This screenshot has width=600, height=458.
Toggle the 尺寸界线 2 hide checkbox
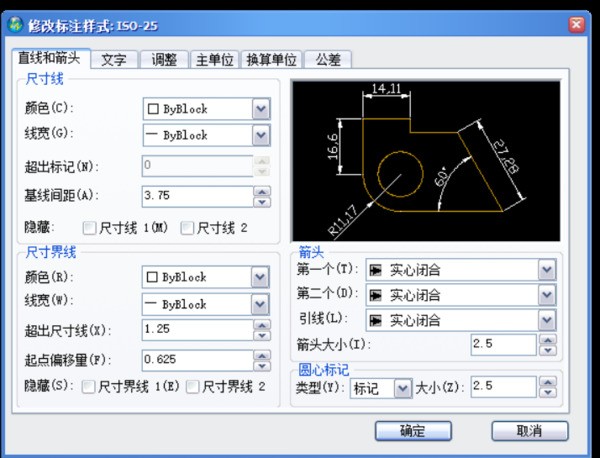click(195, 386)
